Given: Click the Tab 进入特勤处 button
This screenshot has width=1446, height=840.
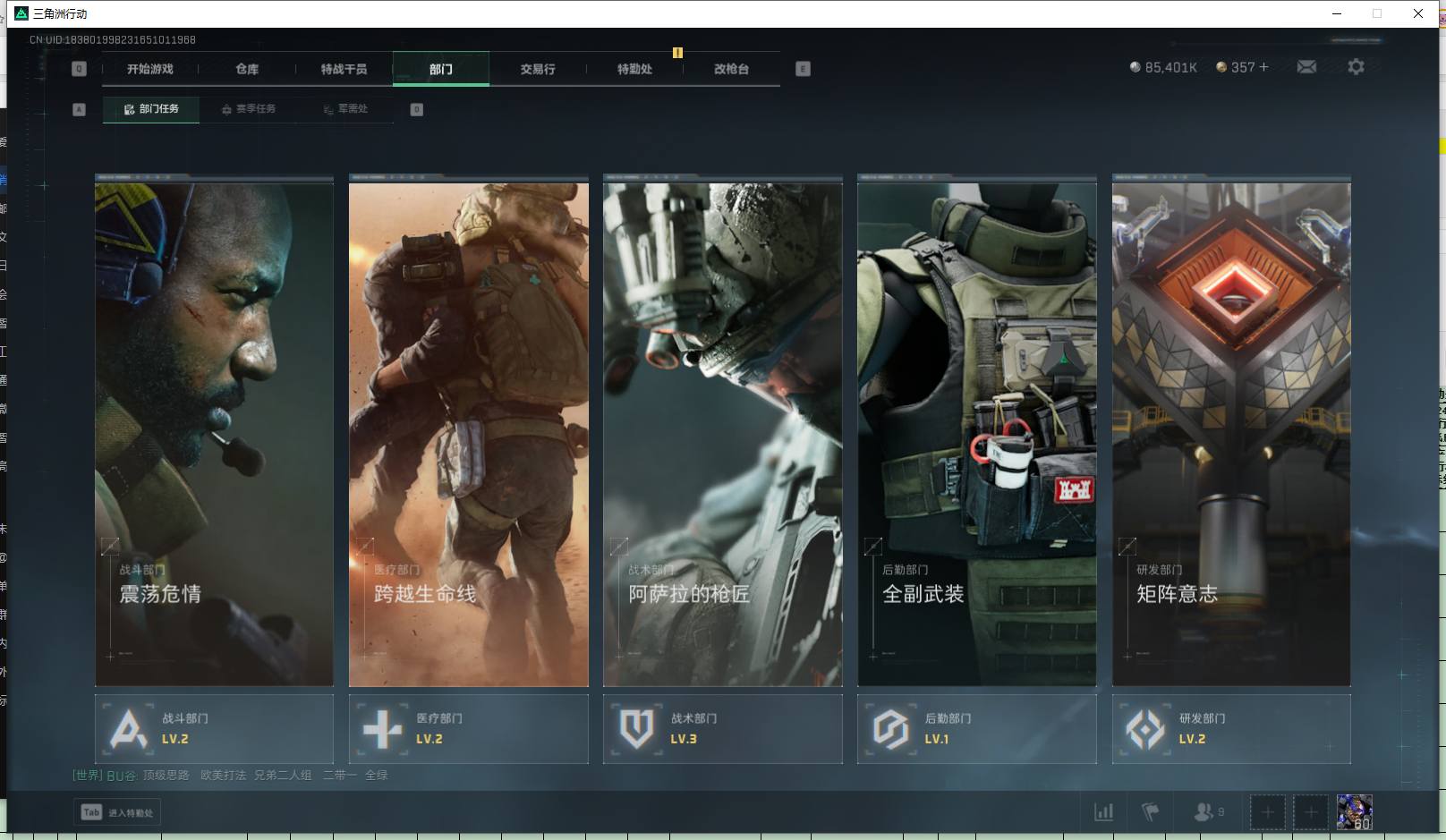Looking at the screenshot, I should coord(117,812).
